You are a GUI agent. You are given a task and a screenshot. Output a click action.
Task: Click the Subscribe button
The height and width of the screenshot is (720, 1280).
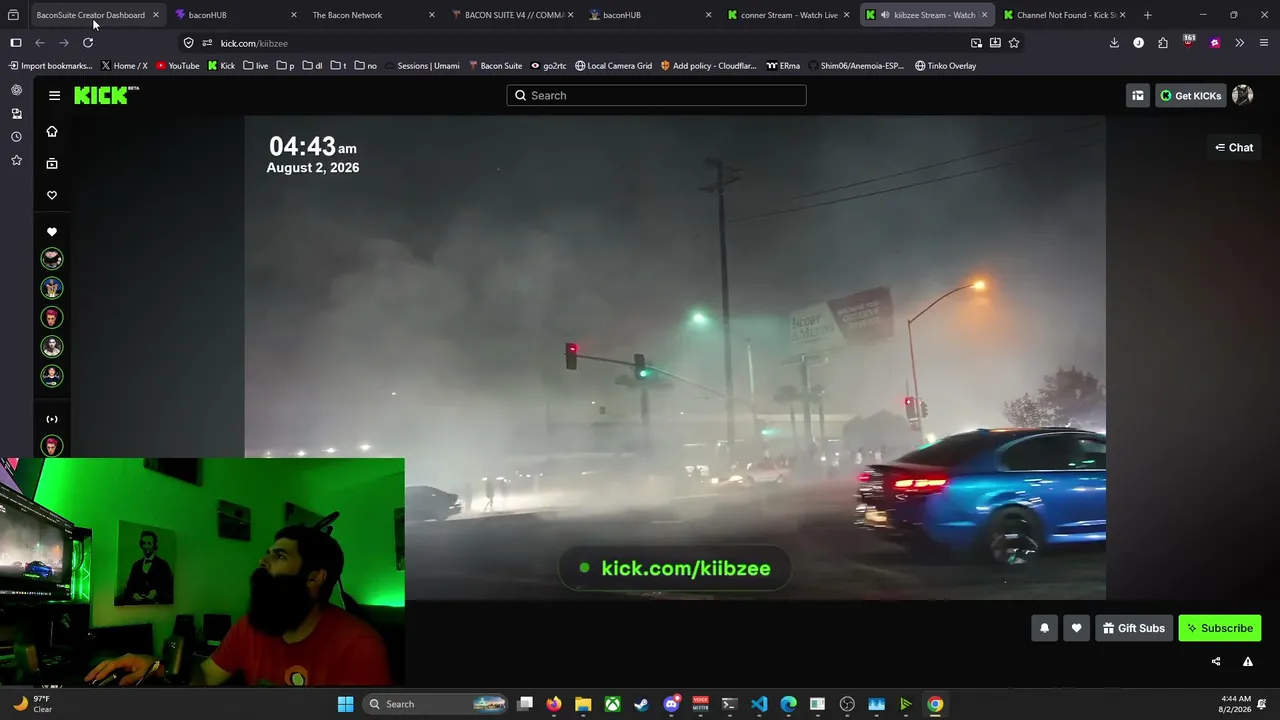click(x=1220, y=628)
